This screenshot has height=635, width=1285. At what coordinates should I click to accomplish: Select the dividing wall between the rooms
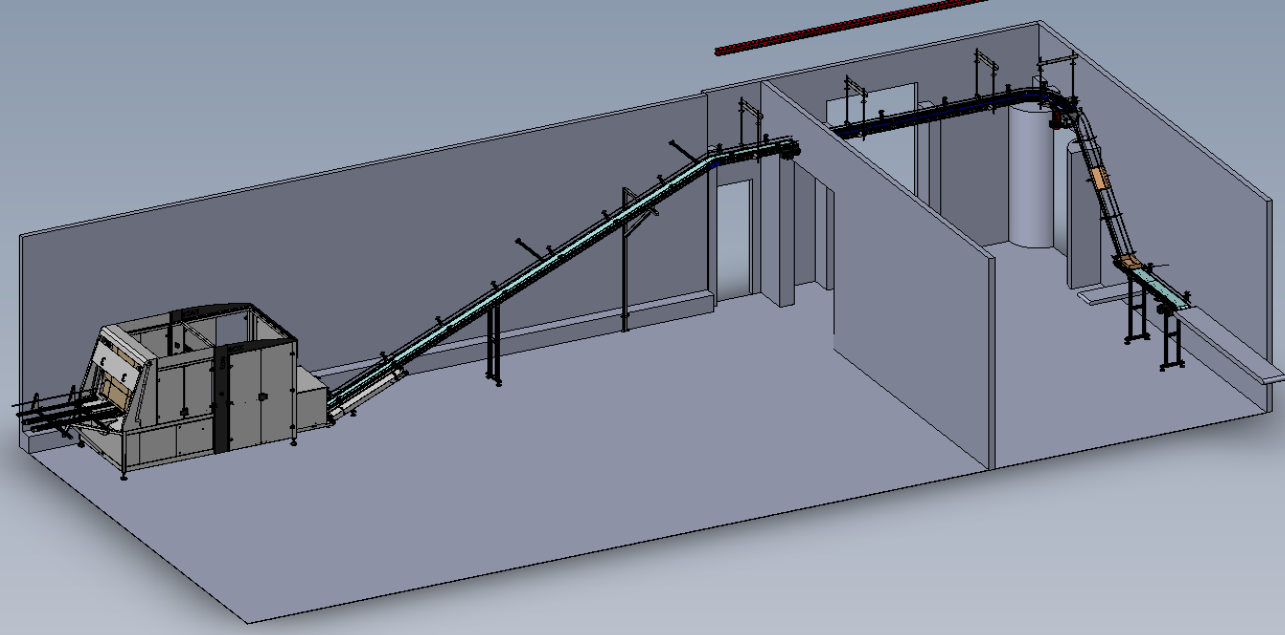(900, 300)
